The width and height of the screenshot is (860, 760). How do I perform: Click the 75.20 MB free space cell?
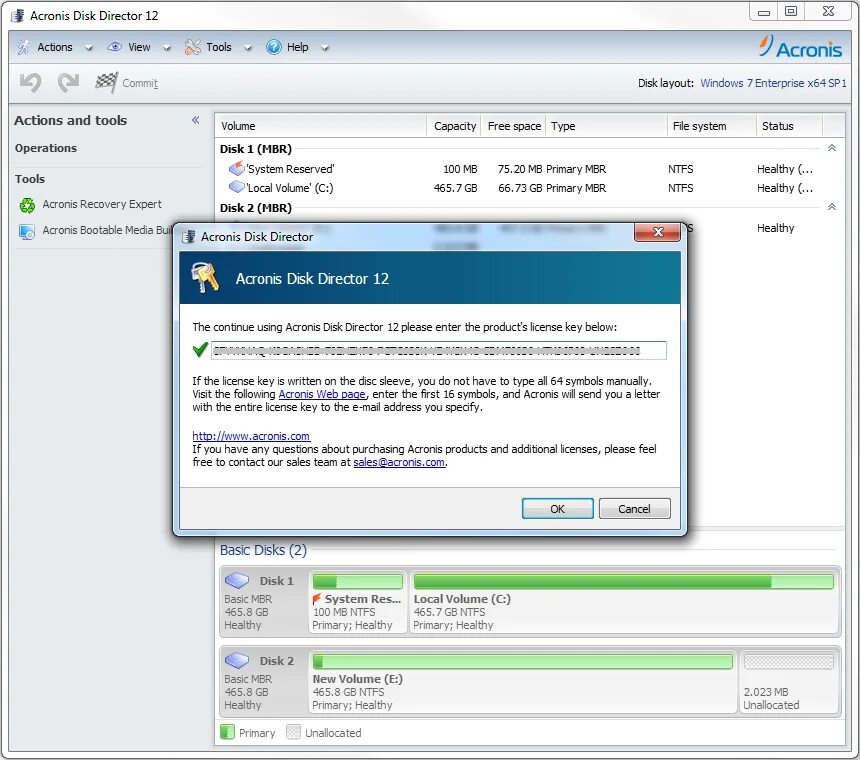tap(519, 169)
